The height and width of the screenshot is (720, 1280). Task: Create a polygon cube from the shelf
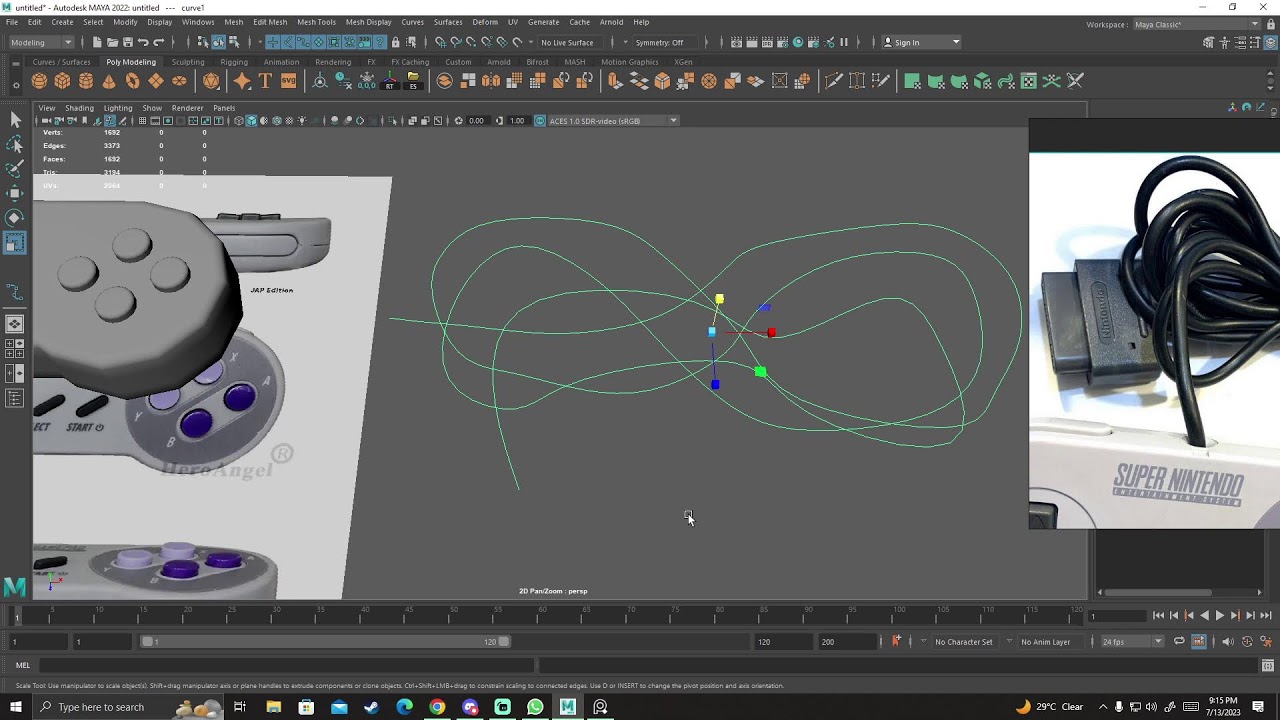62,81
